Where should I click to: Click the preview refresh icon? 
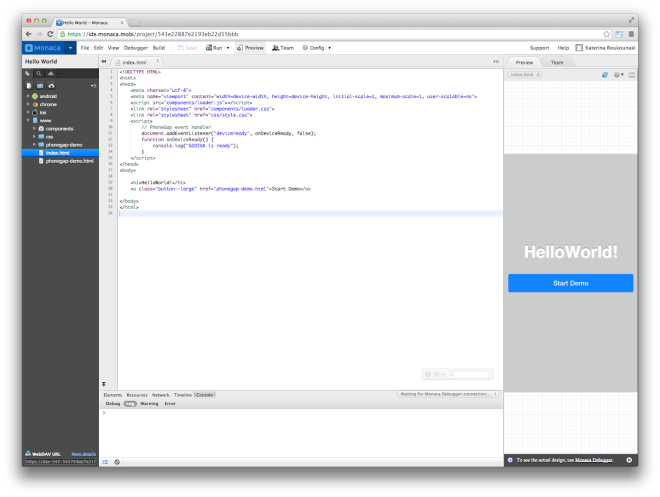[605, 74]
